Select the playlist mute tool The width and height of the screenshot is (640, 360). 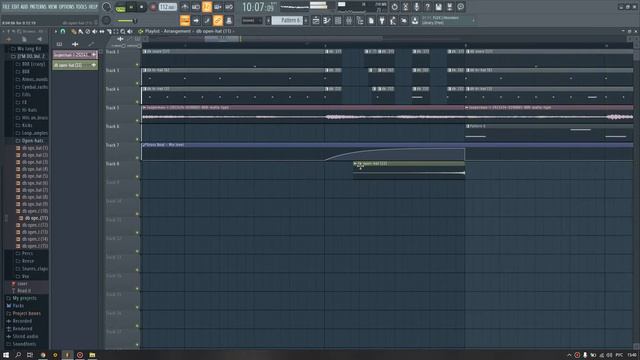pos(94,31)
